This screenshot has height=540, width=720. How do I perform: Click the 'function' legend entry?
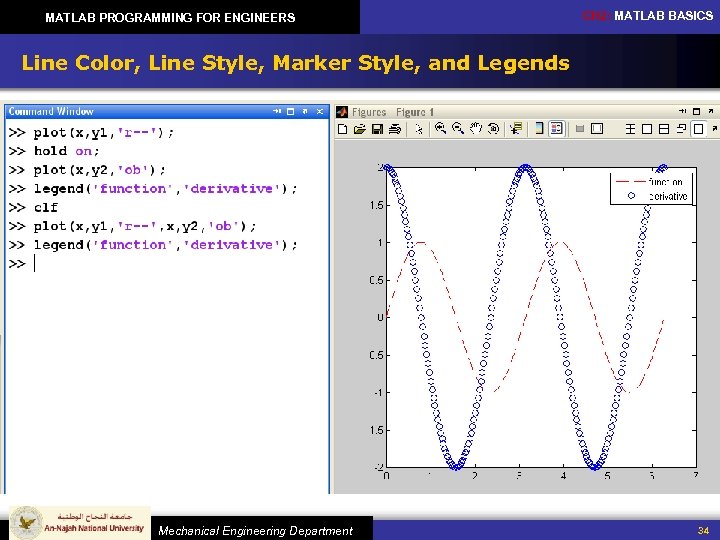[649, 182]
